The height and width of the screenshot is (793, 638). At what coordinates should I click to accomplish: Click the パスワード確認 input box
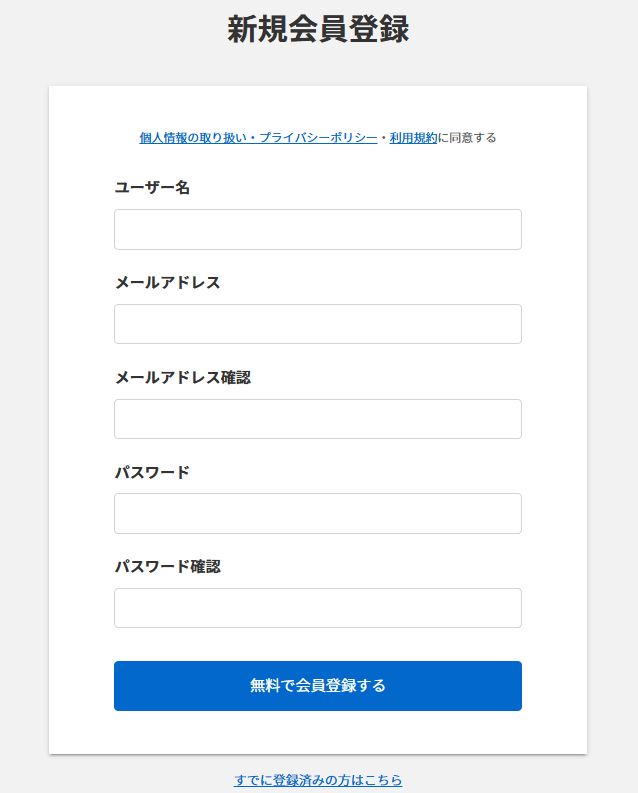pyautogui.click(x=318, y=608)
